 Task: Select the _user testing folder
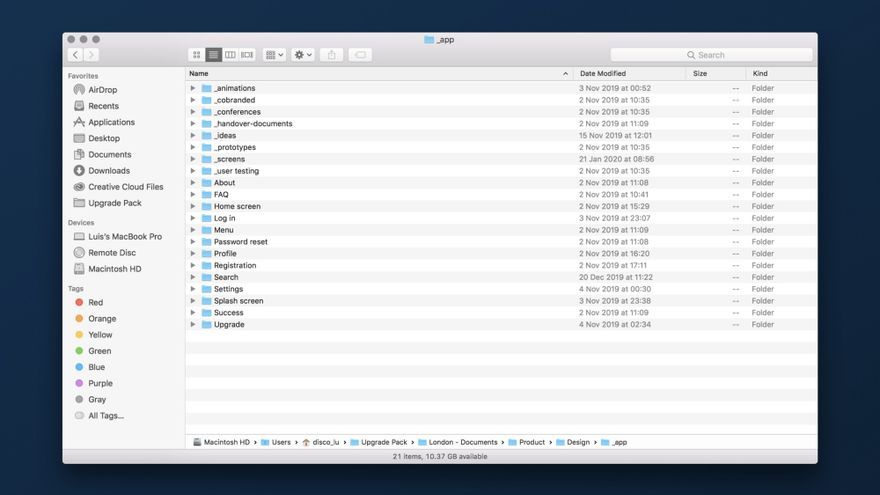(x=236, y=171)
